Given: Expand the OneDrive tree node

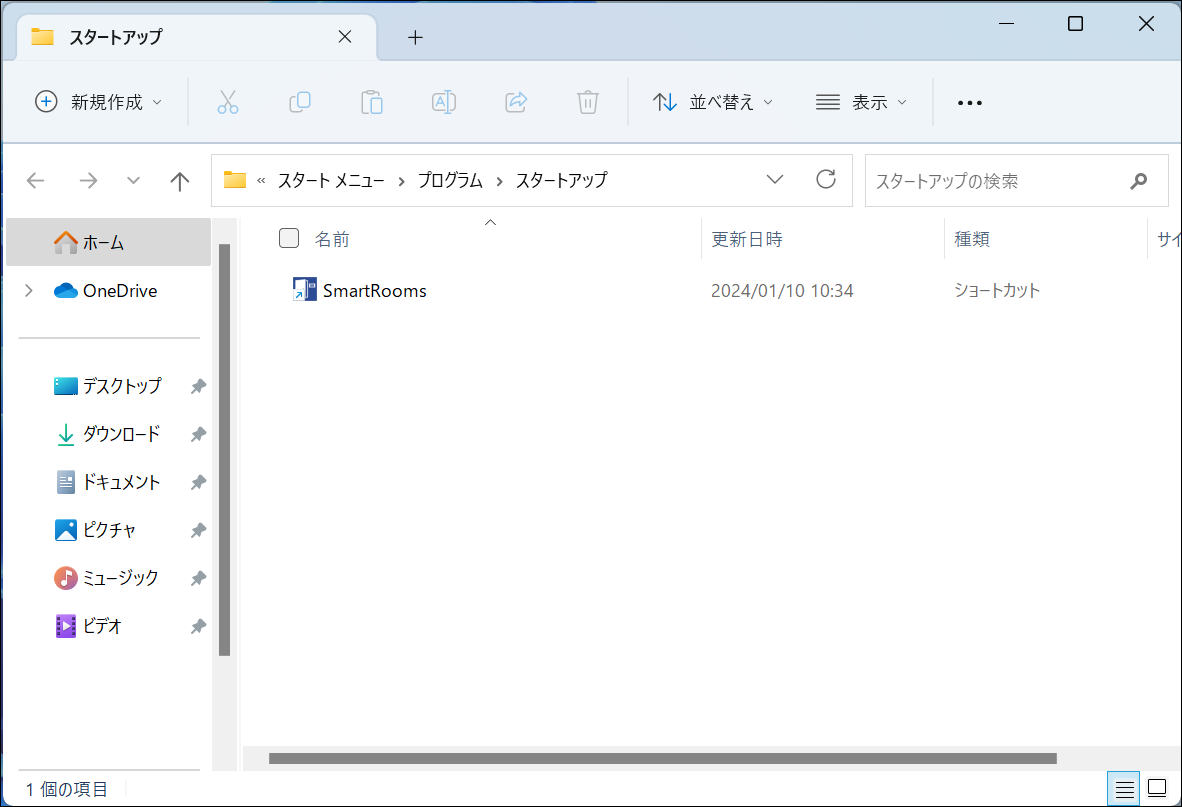Looking at the screenshot, I should [x=29, y=291].
